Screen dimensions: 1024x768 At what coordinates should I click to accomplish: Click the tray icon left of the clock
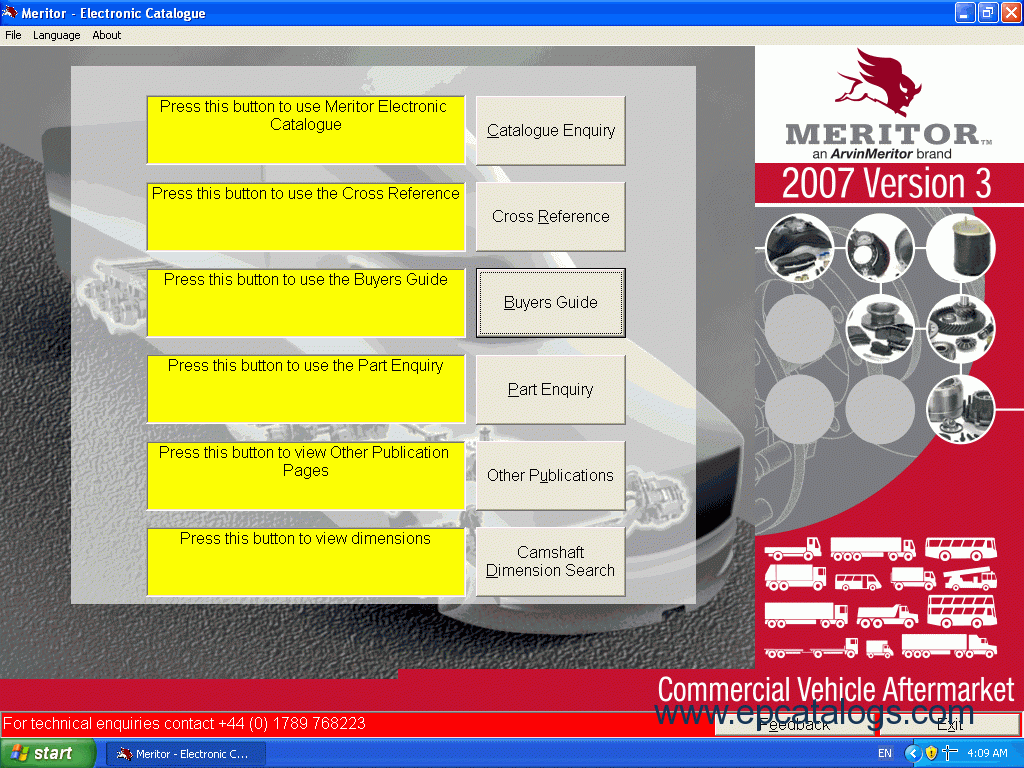[x=950, y=754]
